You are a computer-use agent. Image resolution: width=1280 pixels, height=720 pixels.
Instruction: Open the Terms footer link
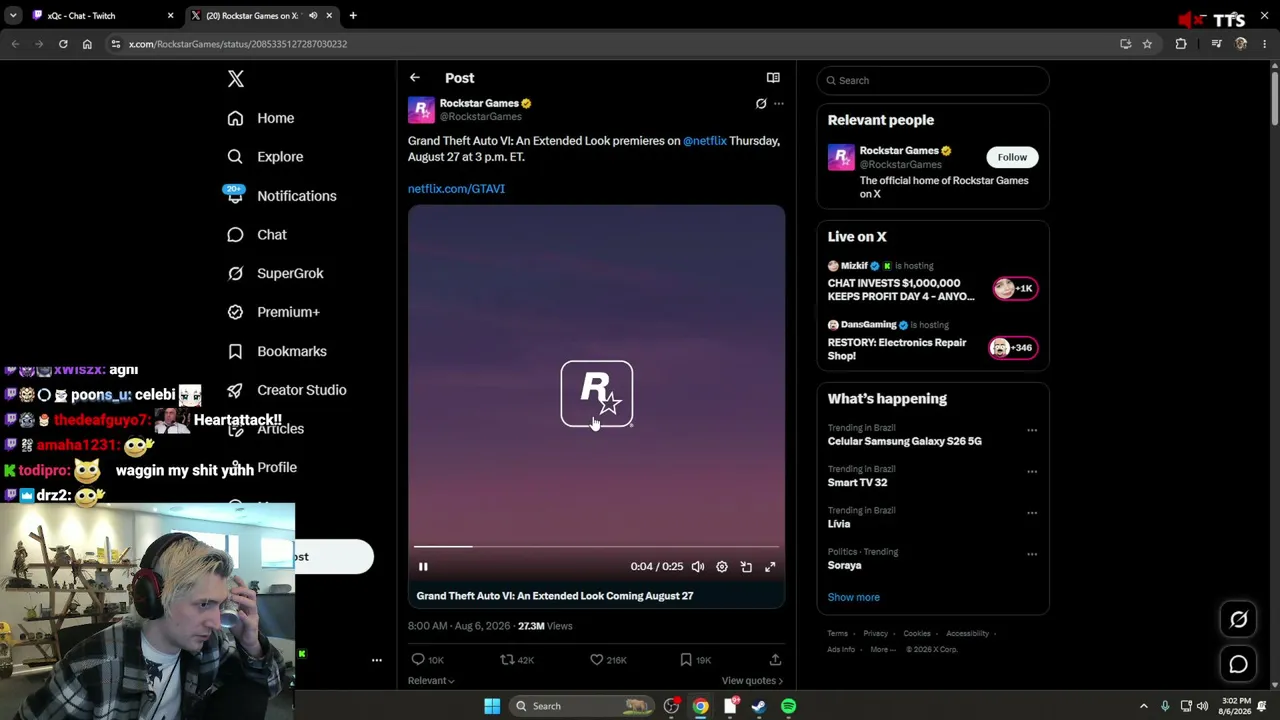[x=837, y=634]
